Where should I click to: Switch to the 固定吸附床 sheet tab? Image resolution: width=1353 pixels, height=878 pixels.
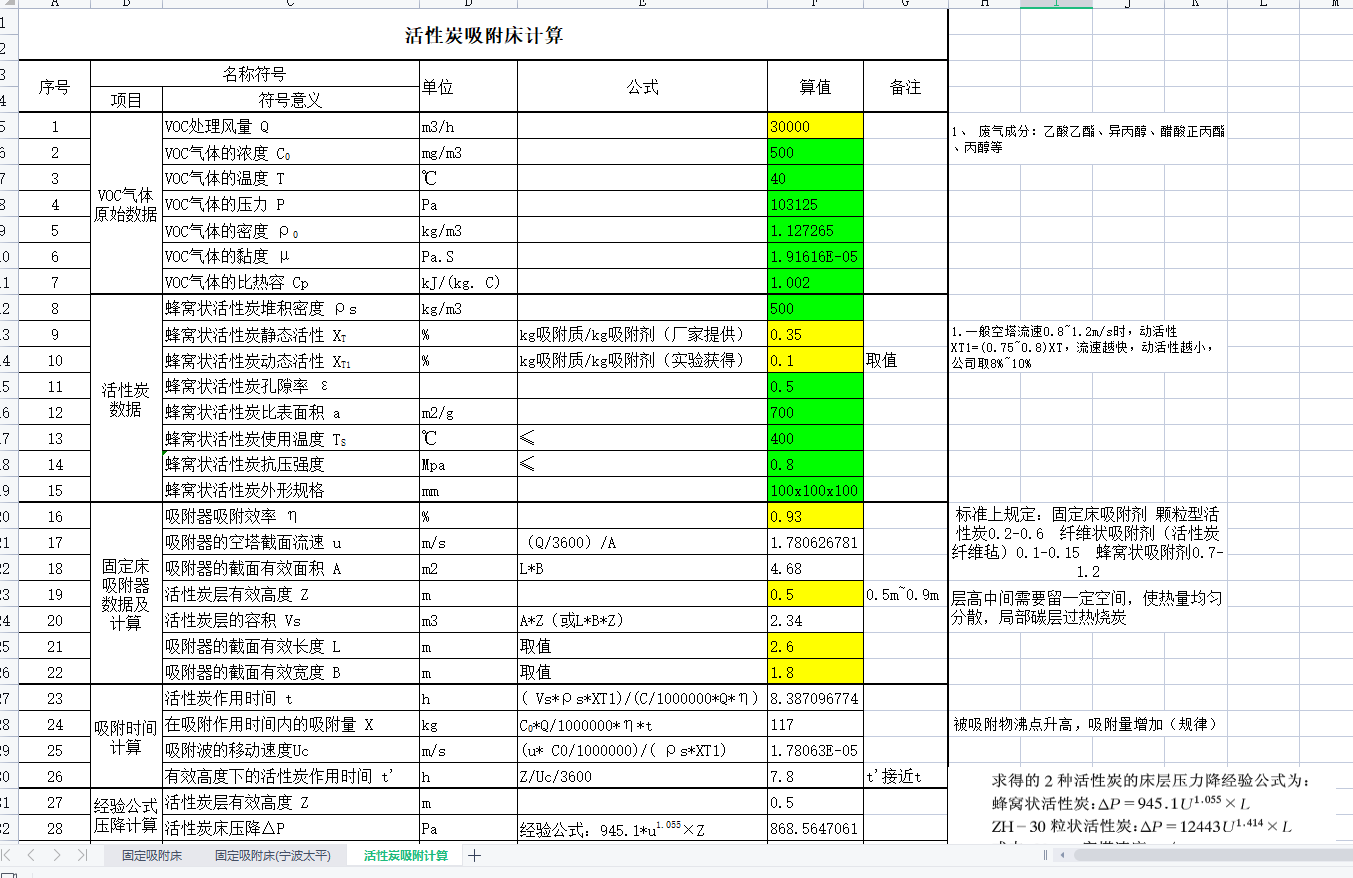click(x=152, y=856)
